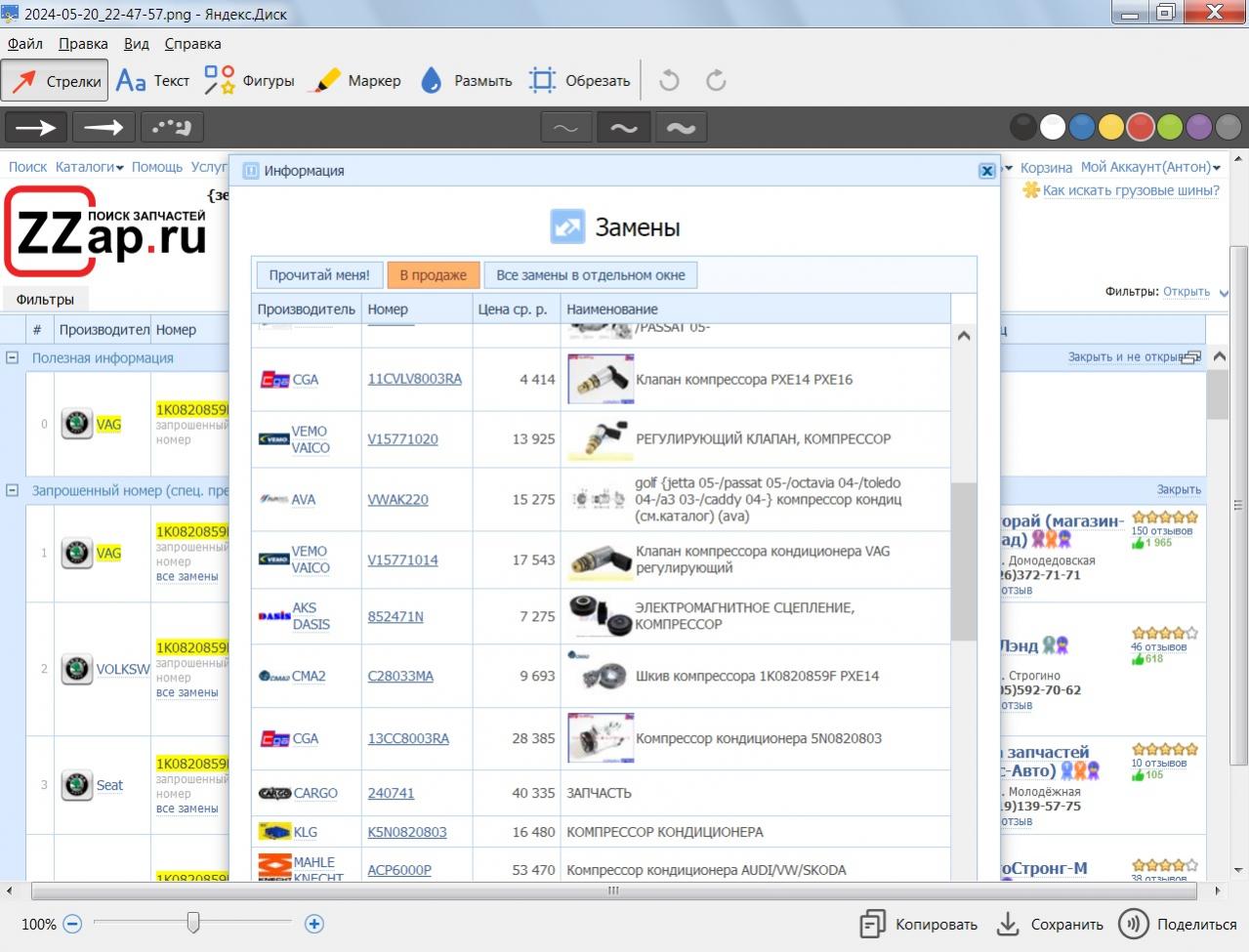
Task: Open the Каталоги dropdown menu
Action: [x=89, y=167]
